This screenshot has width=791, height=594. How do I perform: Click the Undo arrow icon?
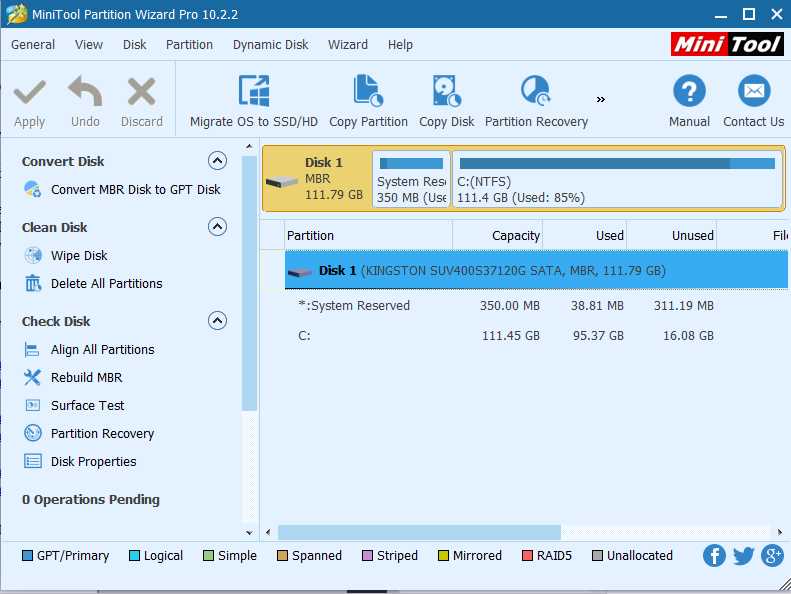pos(85,91)
